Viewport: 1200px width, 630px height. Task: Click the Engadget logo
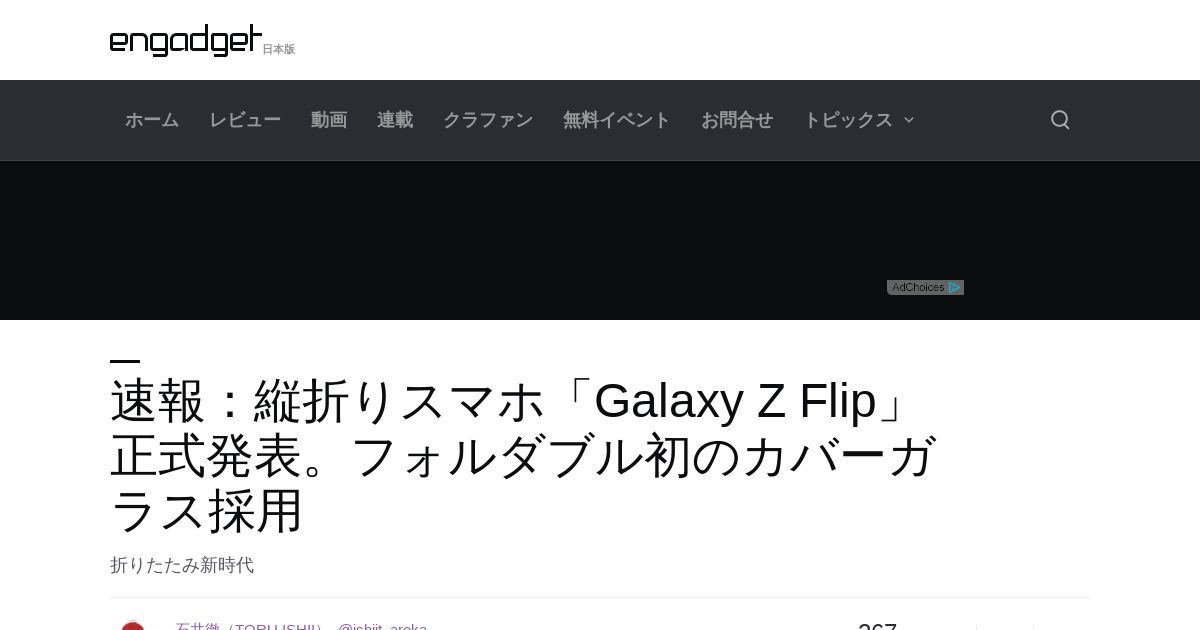(x=186, y=40)
